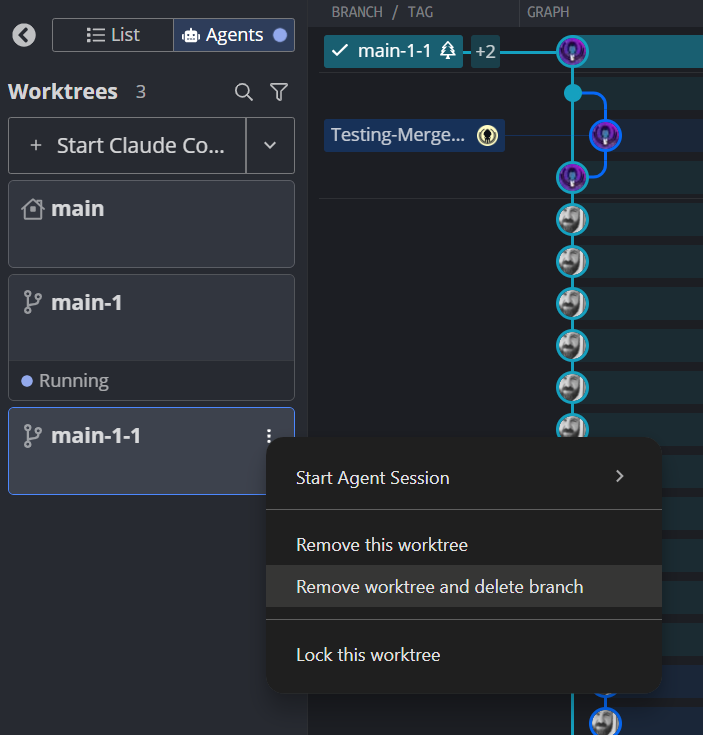The image size is (703, 735).
Task: Open worktree filter funnel icon
Action: (x=279, y=92)
